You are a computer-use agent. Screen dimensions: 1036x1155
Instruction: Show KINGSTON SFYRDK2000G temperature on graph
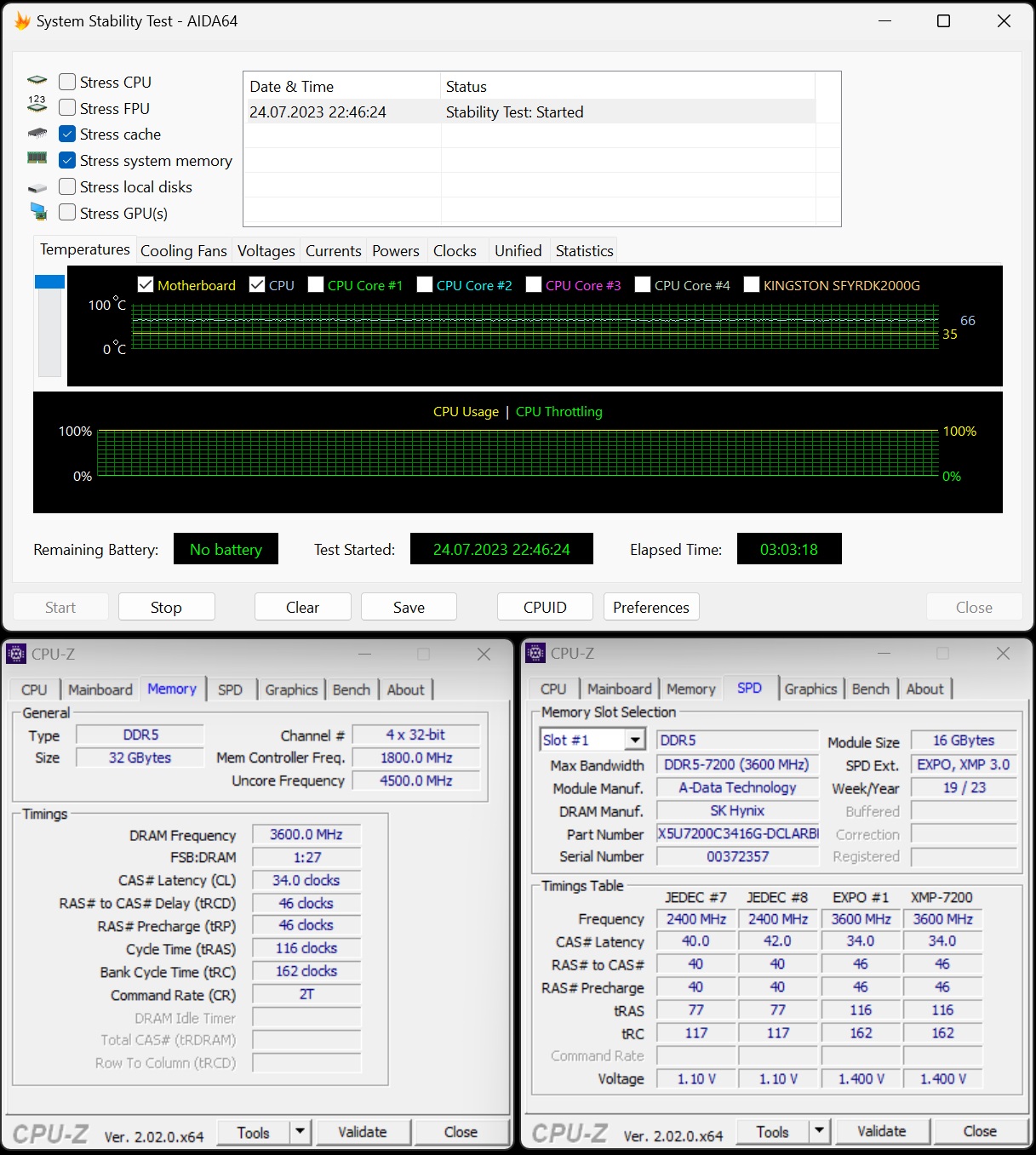point(751,284)
